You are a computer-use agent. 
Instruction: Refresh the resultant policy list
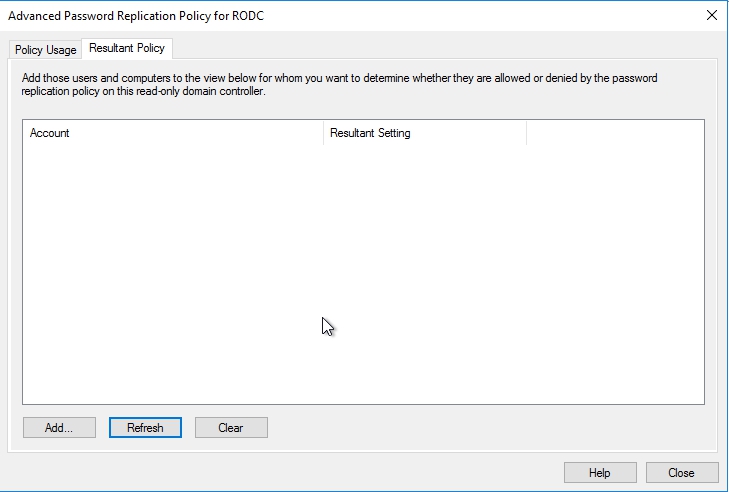coord(145,428)
